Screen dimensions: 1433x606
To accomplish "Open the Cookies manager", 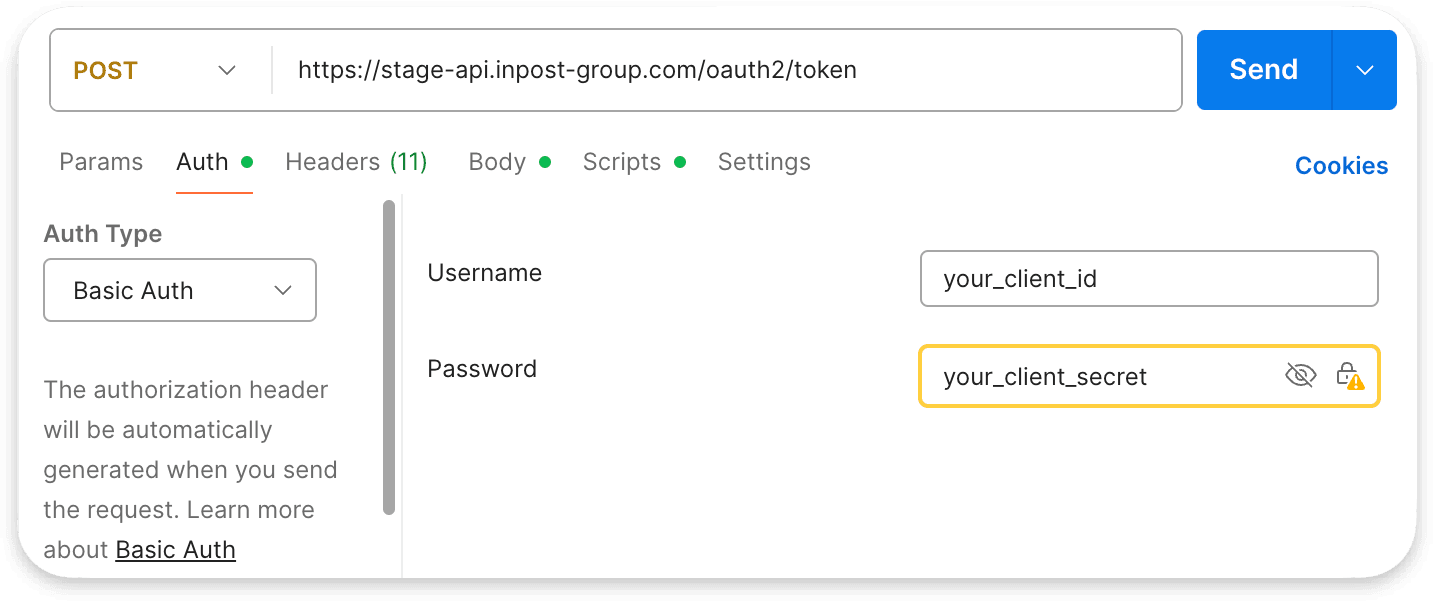I will (x=1341, y=165).
